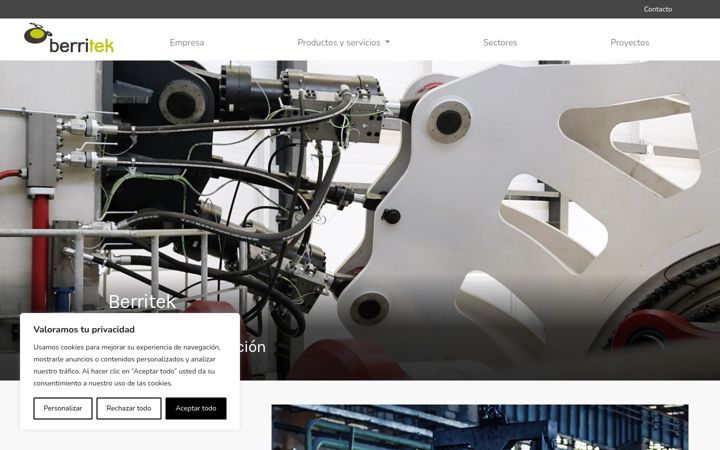
Task: Click the industrial crane thumbnail image
Action: point(480,427)
